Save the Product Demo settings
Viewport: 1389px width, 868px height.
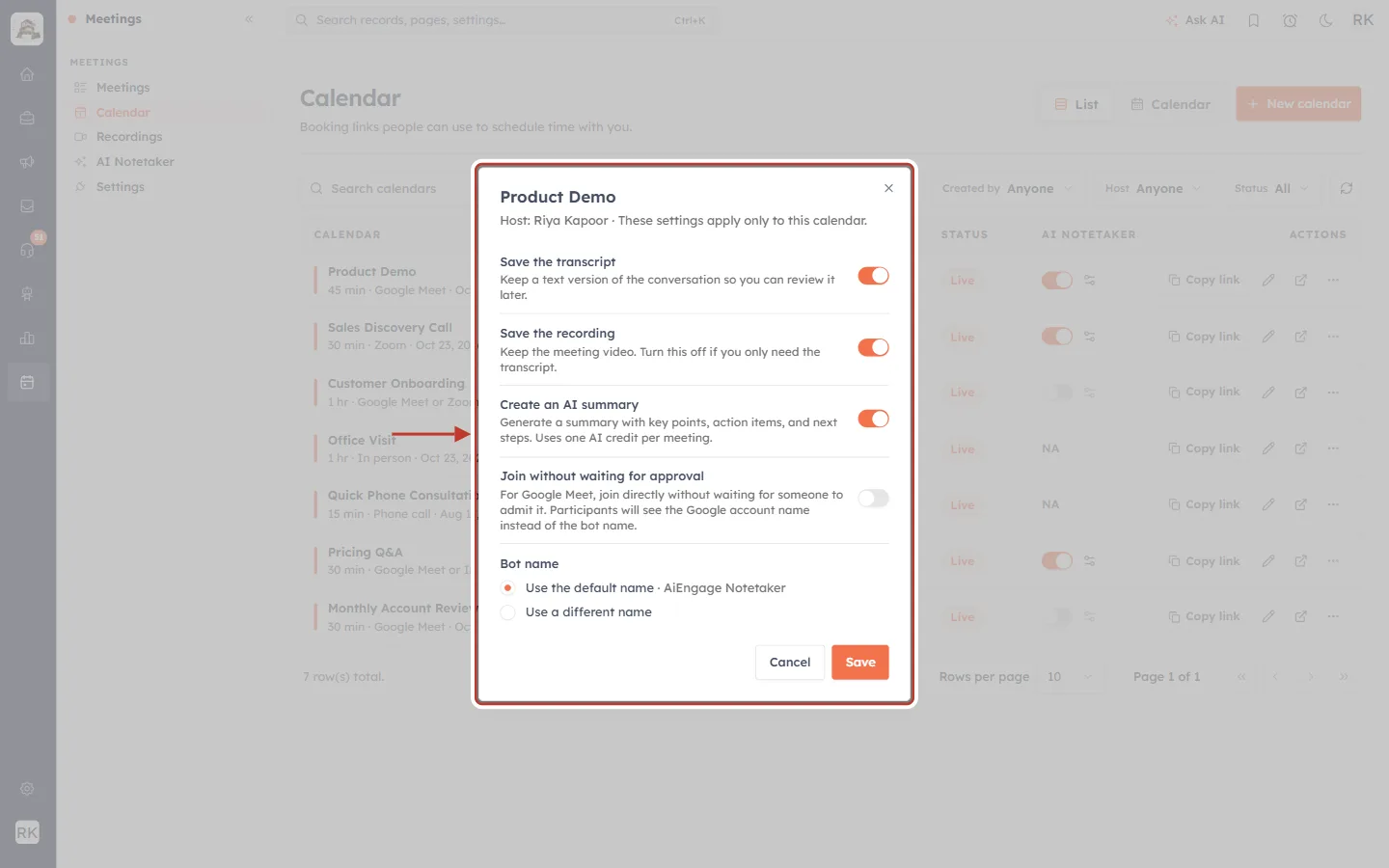point(860,663)
